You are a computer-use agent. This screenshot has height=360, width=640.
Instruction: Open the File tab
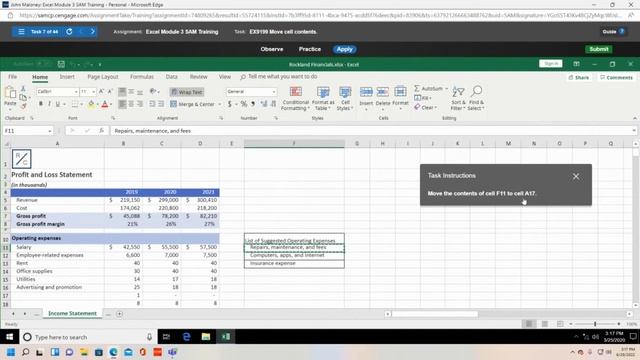click(x=13, y=77)
